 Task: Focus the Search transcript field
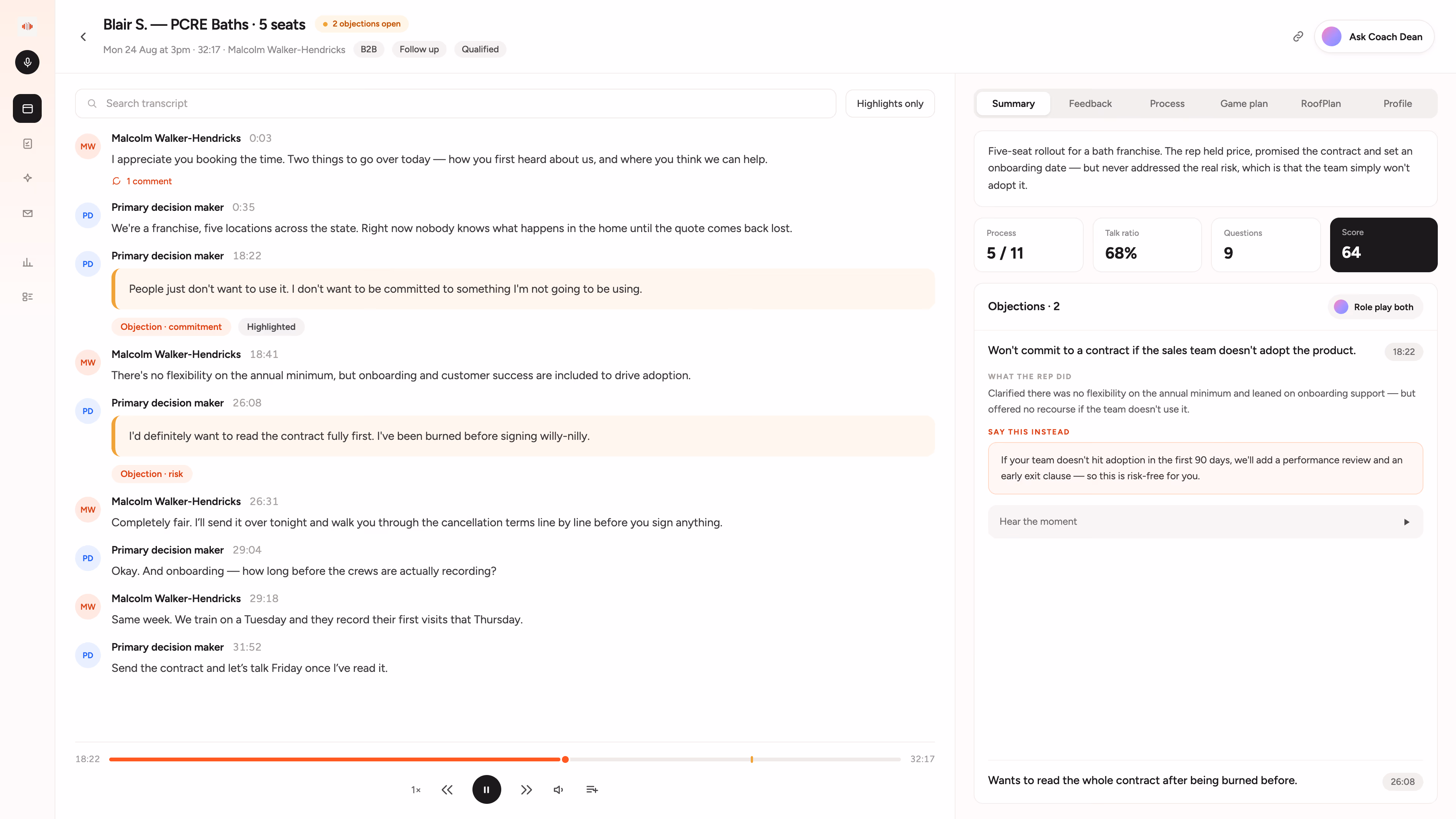tap(455, 104)
